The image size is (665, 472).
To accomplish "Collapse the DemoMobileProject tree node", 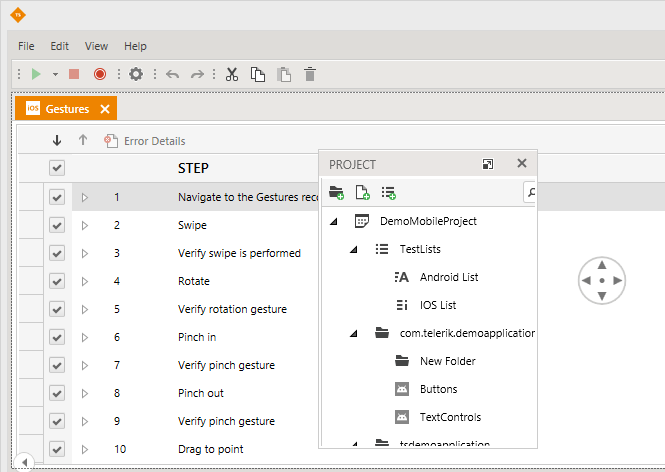I will click(x=333, y=221).
